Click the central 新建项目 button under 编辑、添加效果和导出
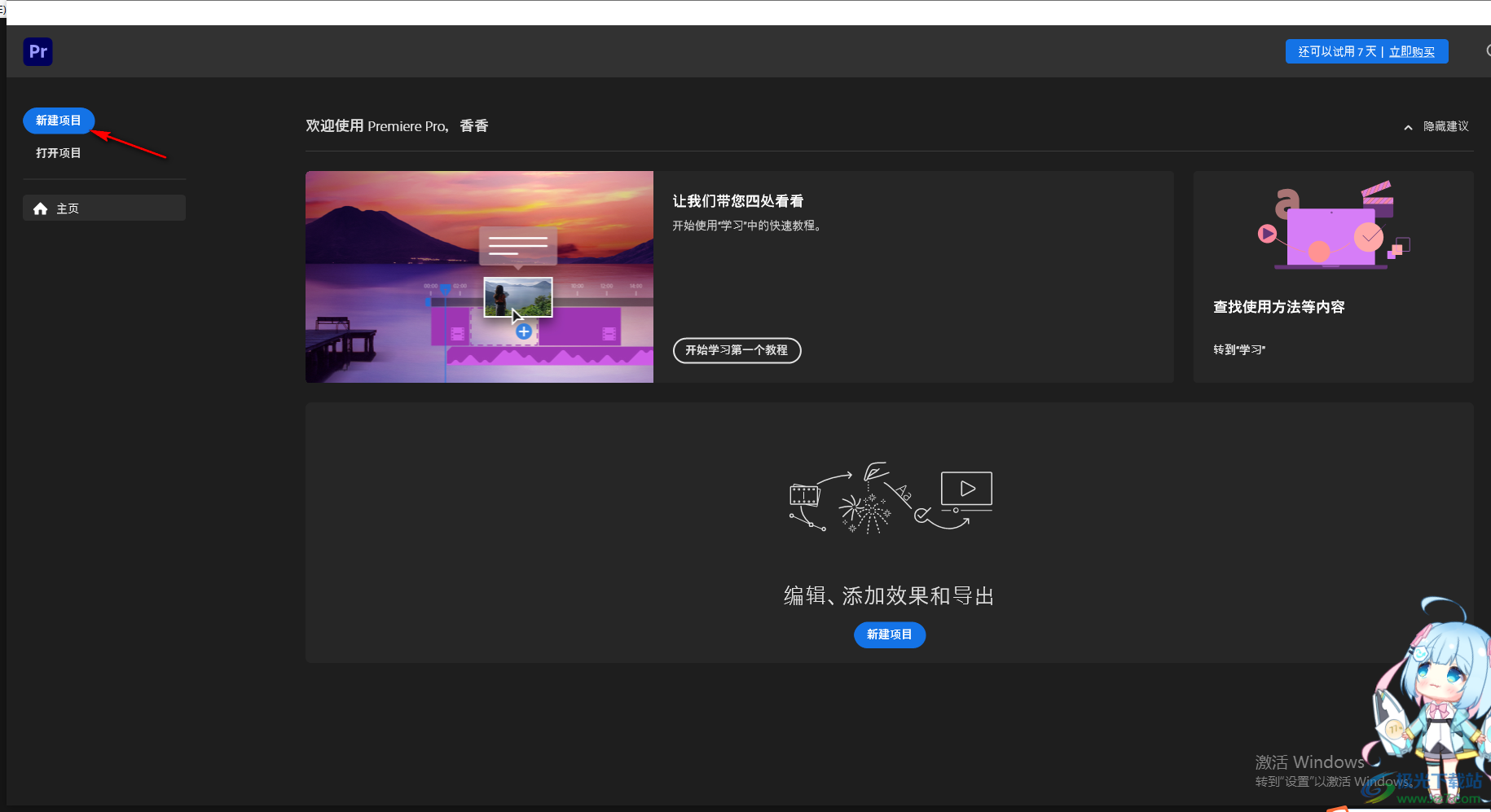 890,634
